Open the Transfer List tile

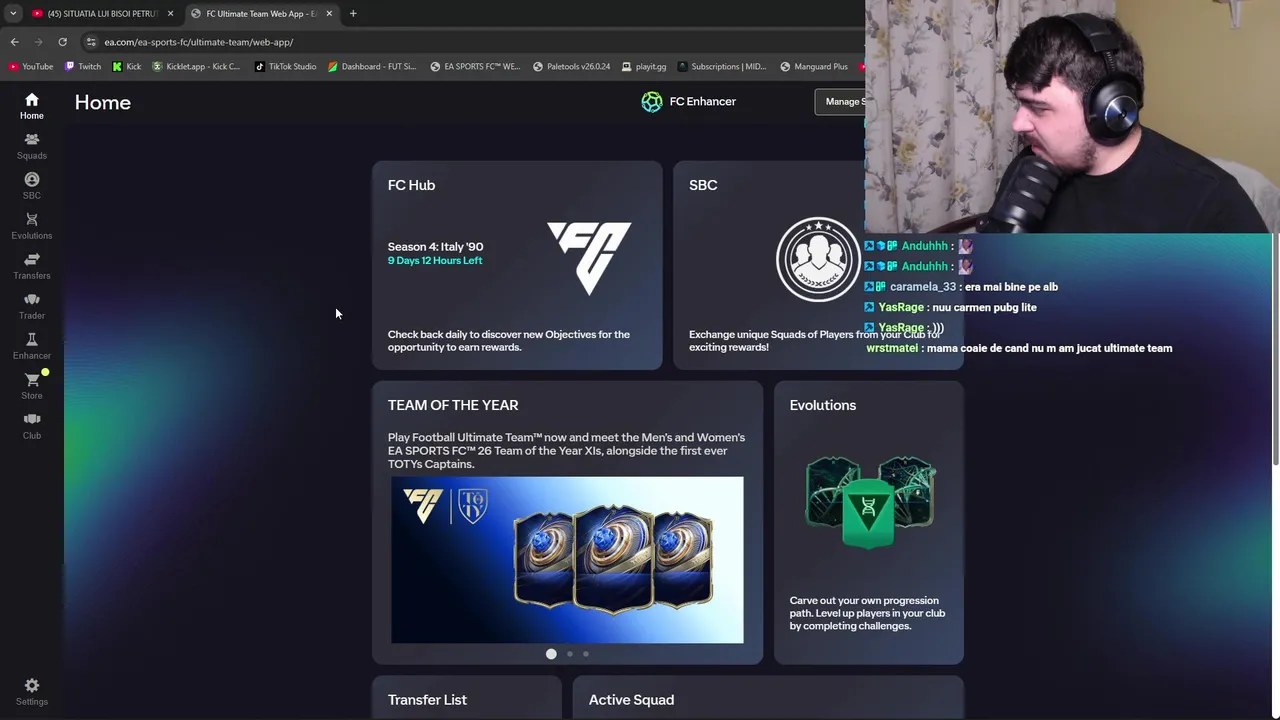click(x=467, y=698)
